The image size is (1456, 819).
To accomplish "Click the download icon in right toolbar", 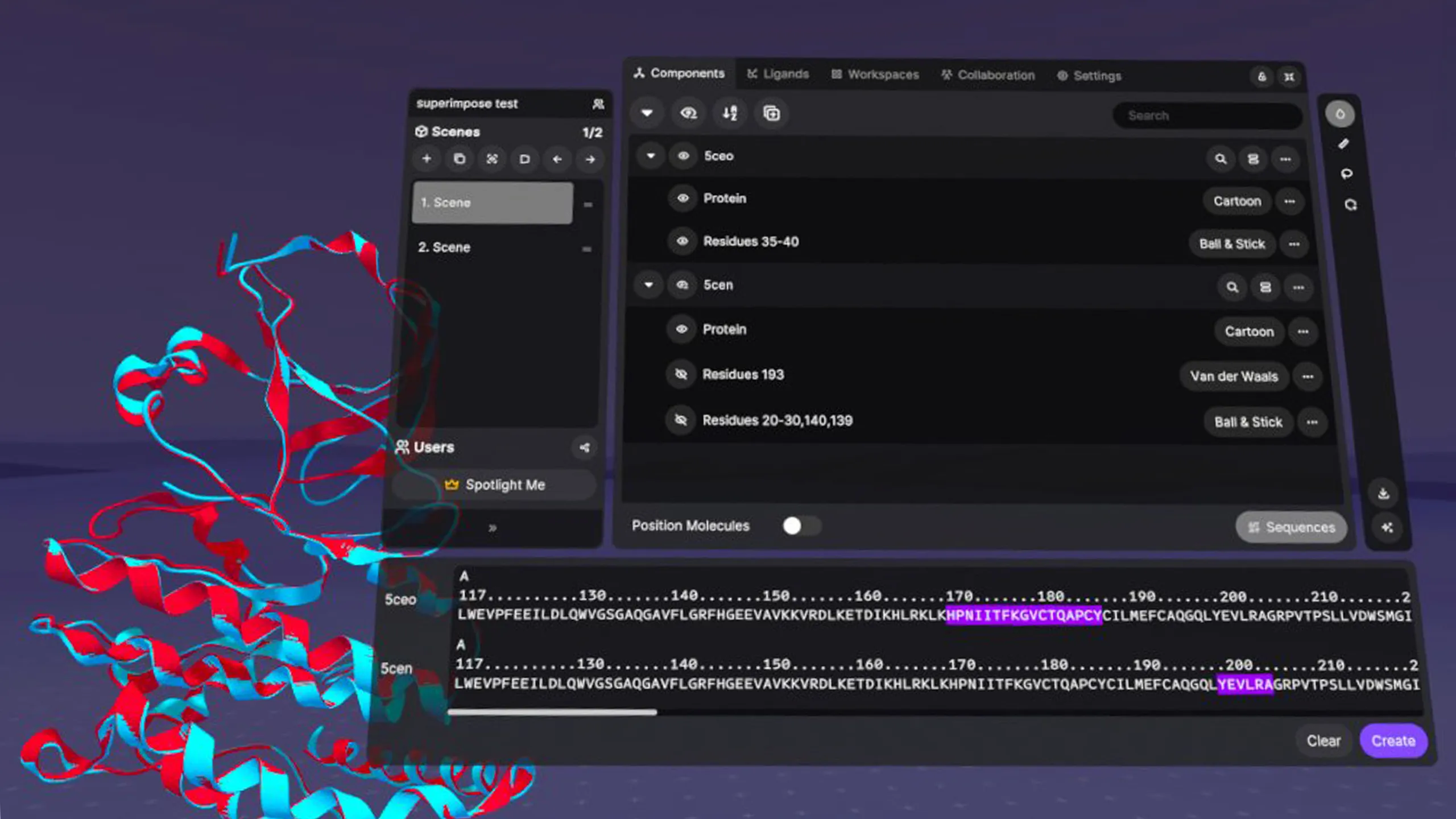I will (1384, 493).
